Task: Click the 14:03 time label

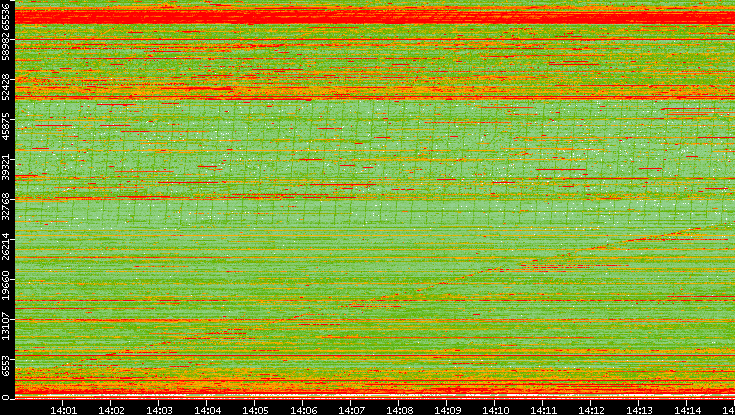Action: tap(159, 409)
